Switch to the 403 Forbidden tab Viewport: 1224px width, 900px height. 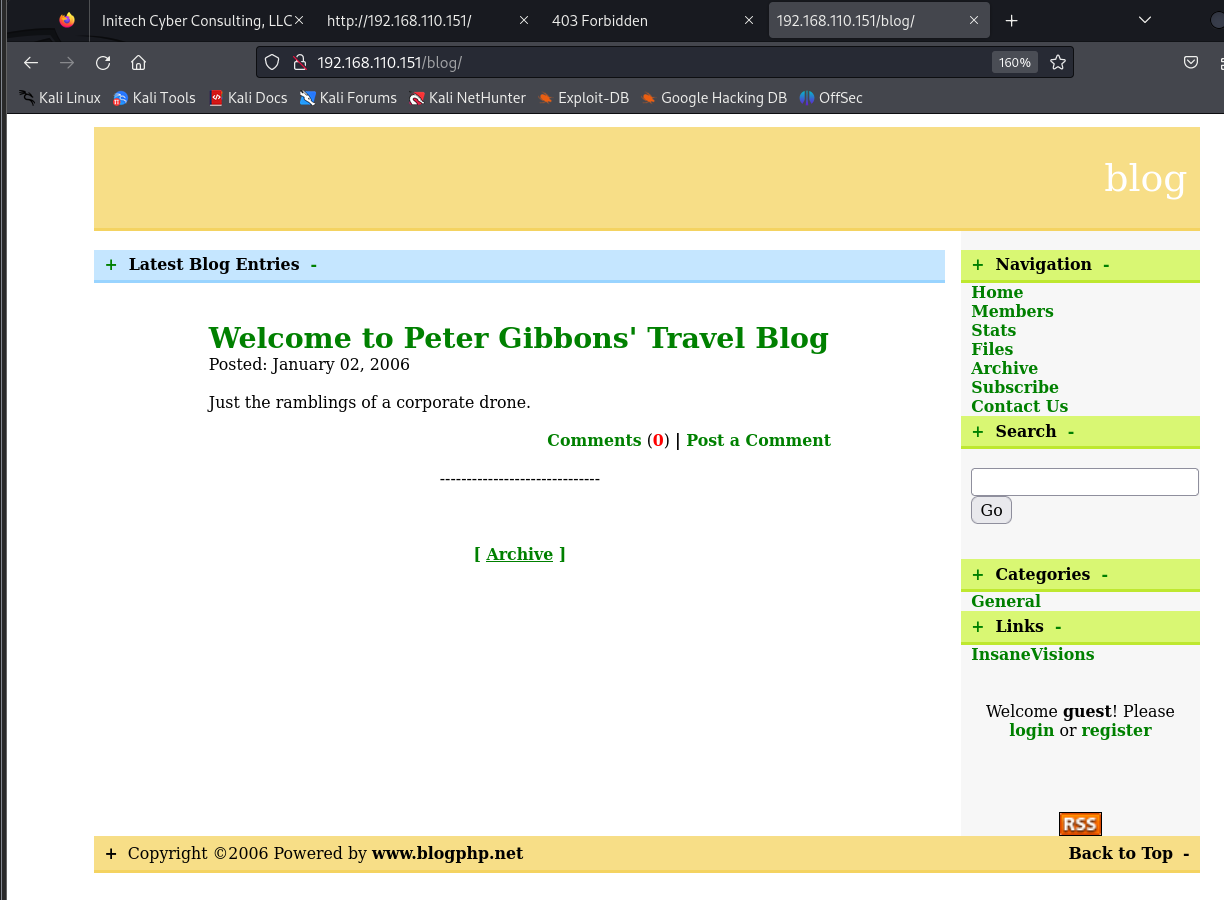[x=600, y=20]
